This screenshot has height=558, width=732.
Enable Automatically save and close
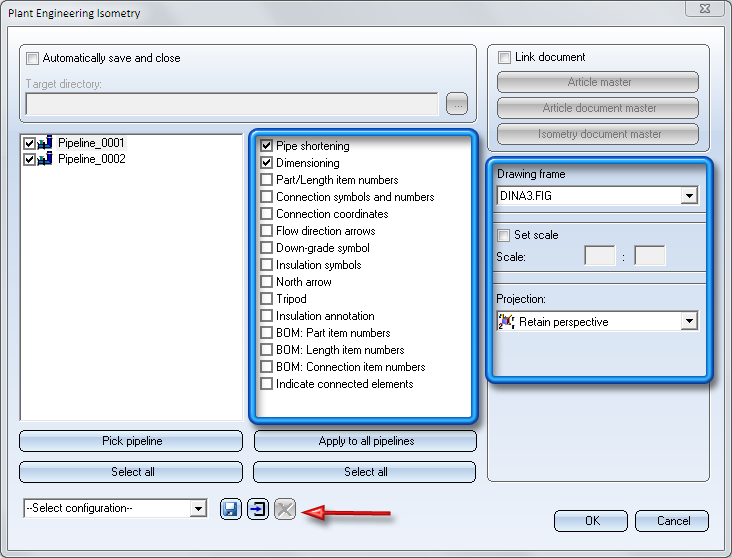pos(32,58)
